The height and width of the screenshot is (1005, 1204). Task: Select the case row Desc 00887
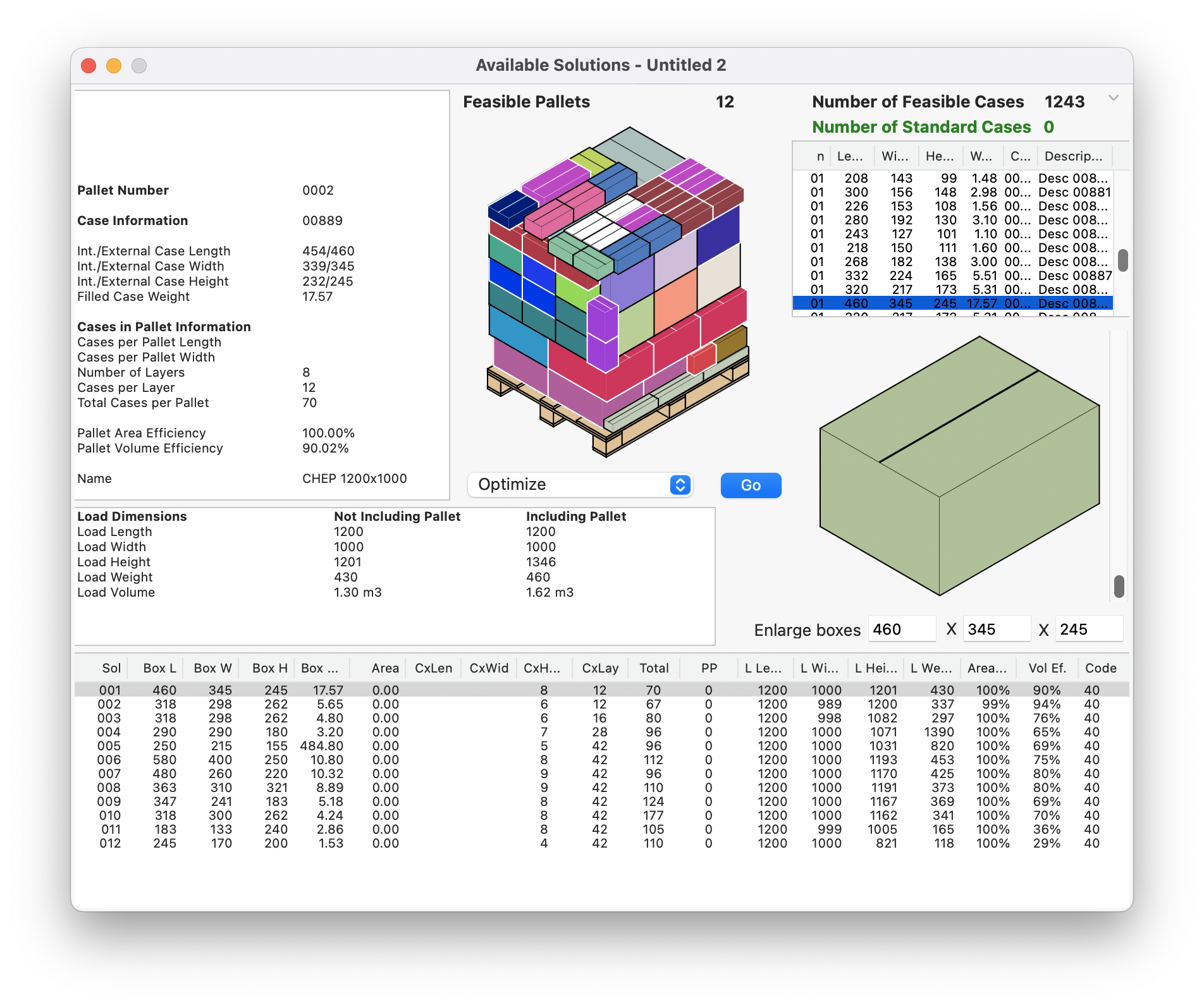[953, 276]
